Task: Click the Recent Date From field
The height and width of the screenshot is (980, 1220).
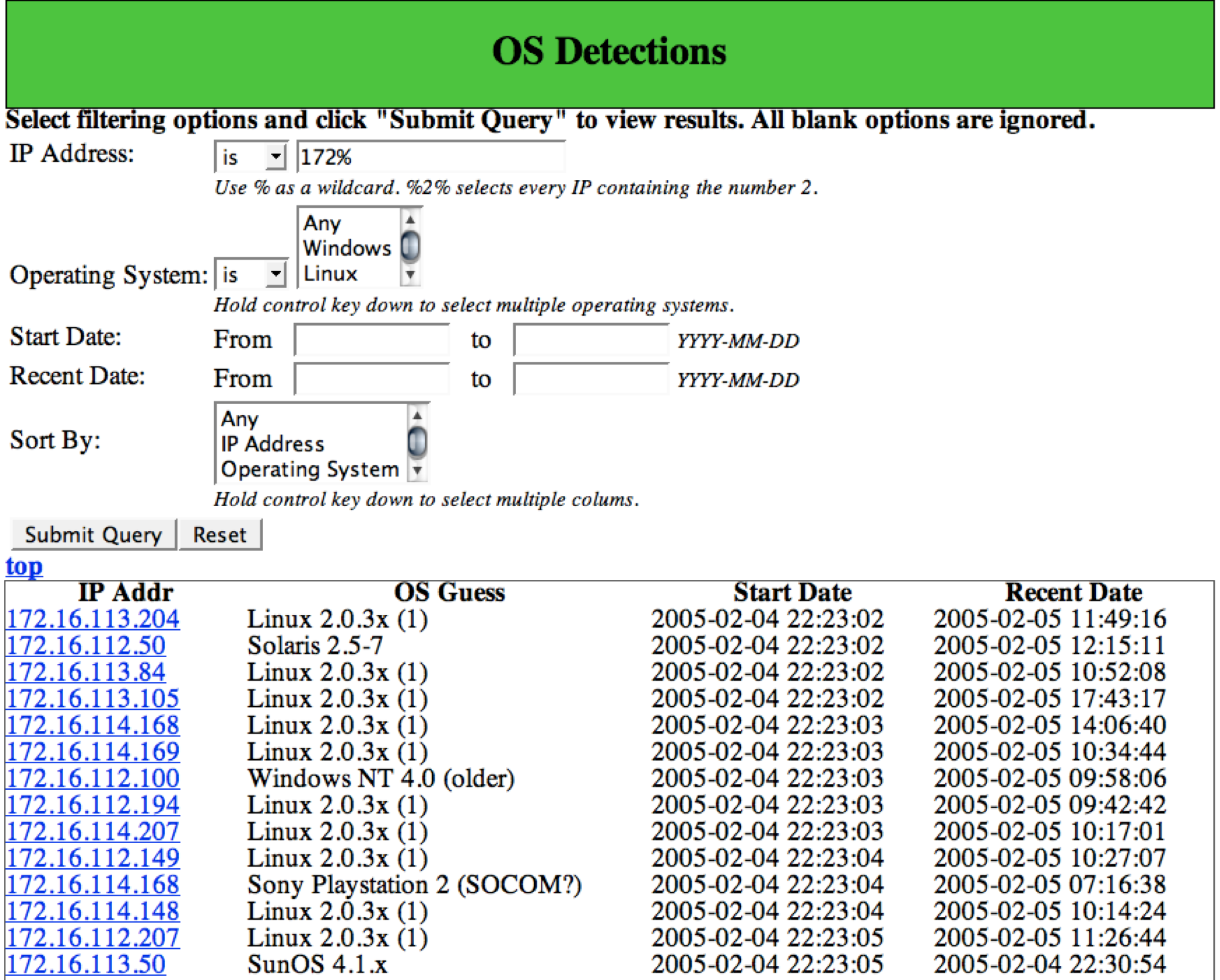Action: click(x=372, y=379)
